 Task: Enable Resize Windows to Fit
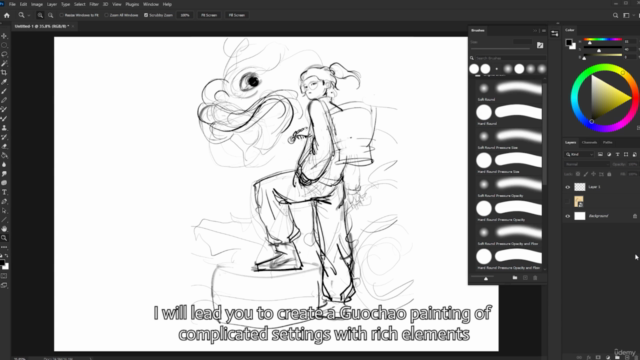pyautogui.click(x=61, y=15)
